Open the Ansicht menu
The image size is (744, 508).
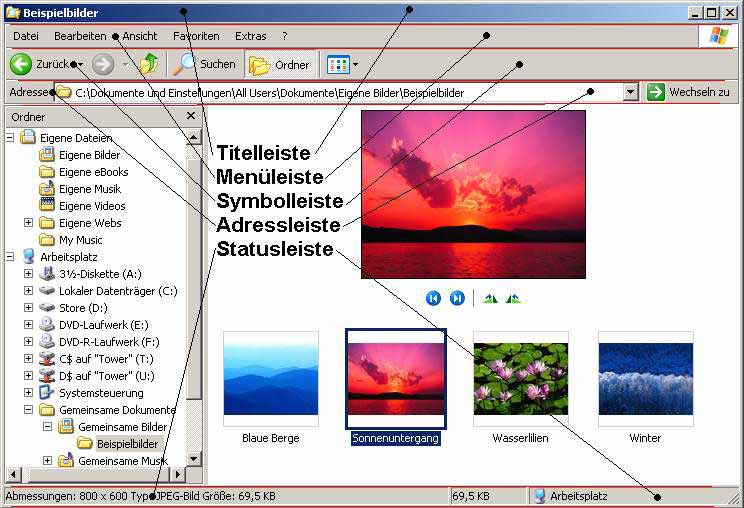click(x=140, y=36)
